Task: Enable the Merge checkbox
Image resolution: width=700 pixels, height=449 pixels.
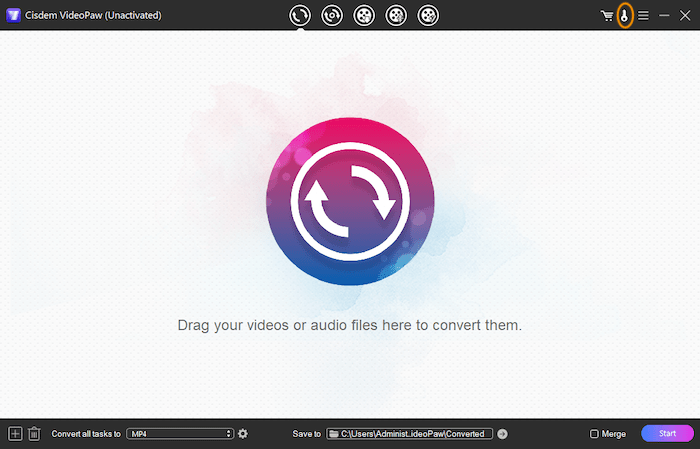Action: 594,434
